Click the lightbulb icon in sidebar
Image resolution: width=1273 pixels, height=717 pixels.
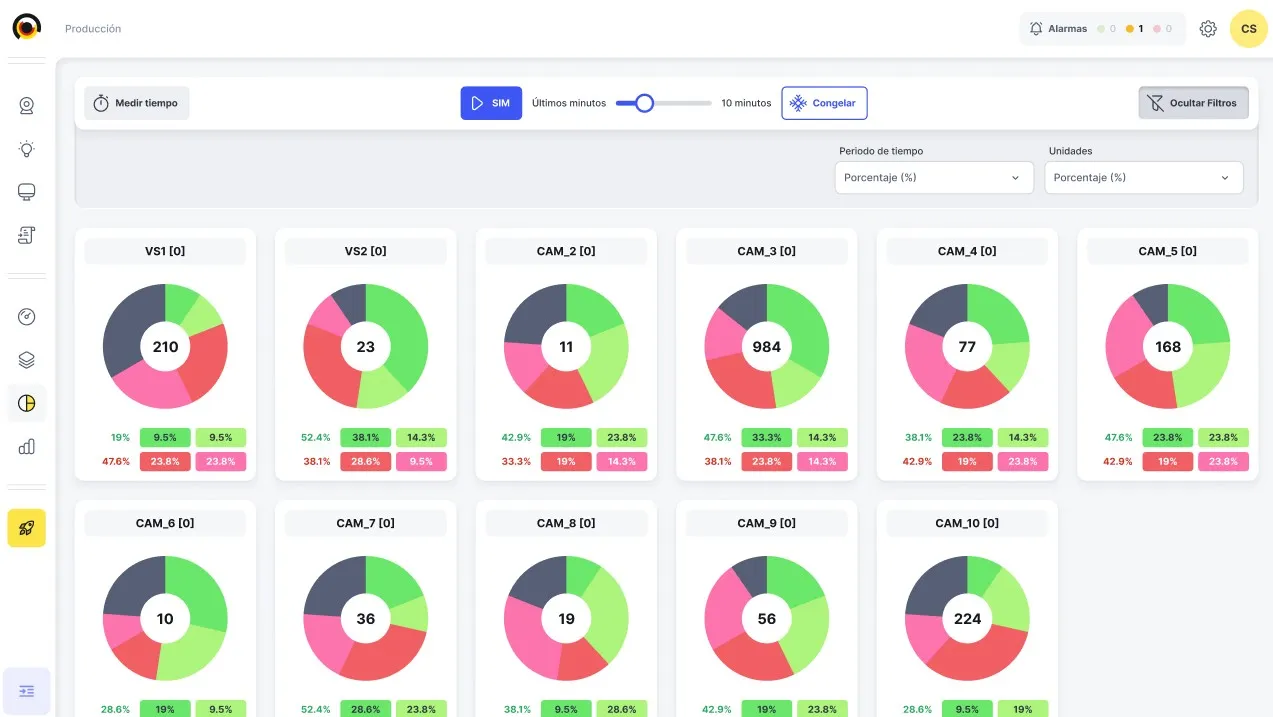click(27, 149)
